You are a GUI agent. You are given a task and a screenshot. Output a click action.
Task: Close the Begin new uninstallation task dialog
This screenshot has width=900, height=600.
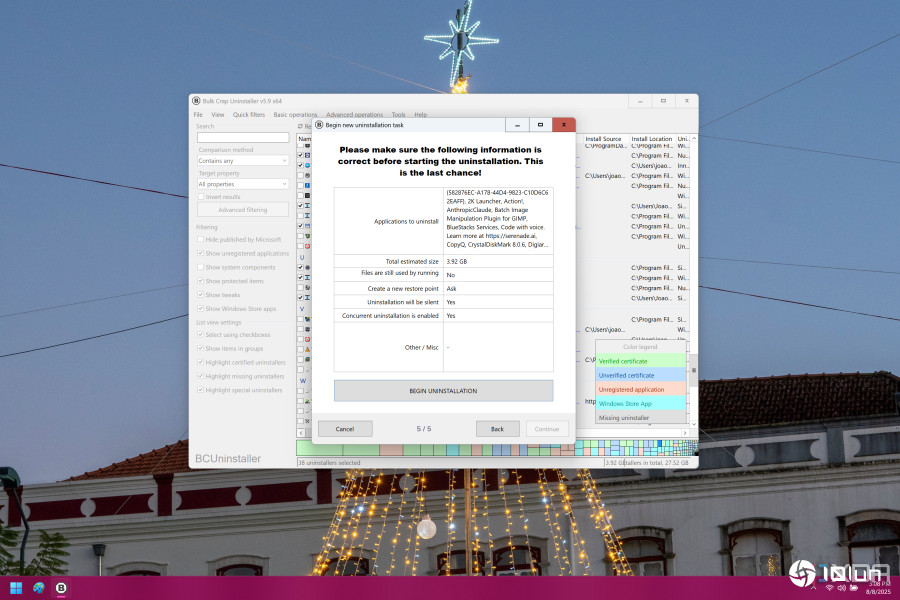(564, 125)
